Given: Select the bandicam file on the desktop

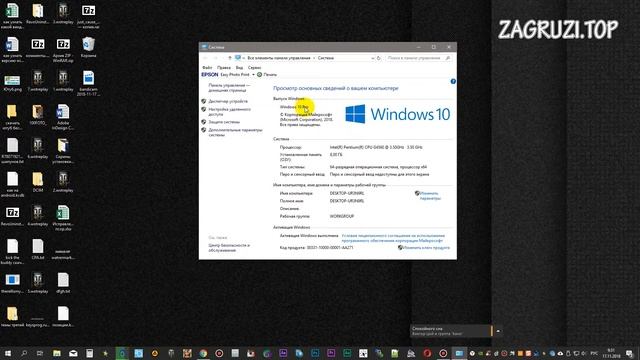Looking at the screenshot, I should (x=88, y=83).
